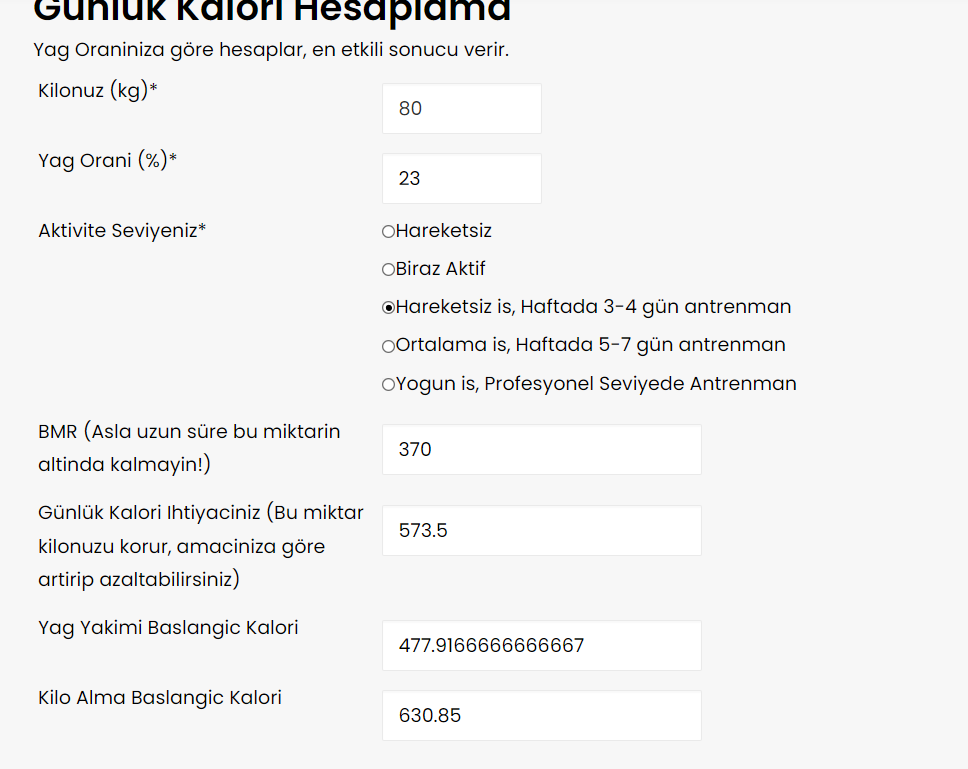The image size is (968, 769).
Task: Click the Günlük Kalori Ihtiyaciniz label text
Action: coord(200,546)
